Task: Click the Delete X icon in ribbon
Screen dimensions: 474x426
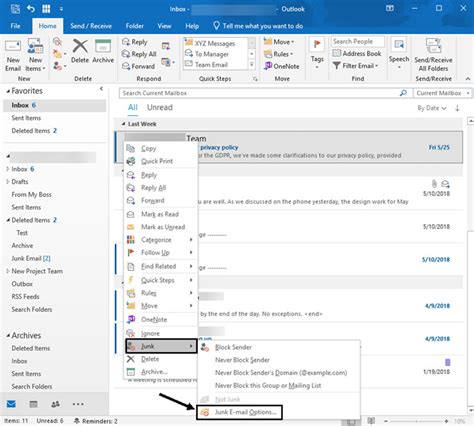Action: [80, 47]
